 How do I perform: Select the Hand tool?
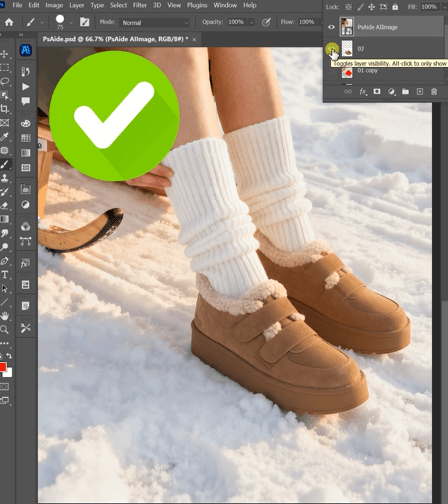(x=4, y=316)
